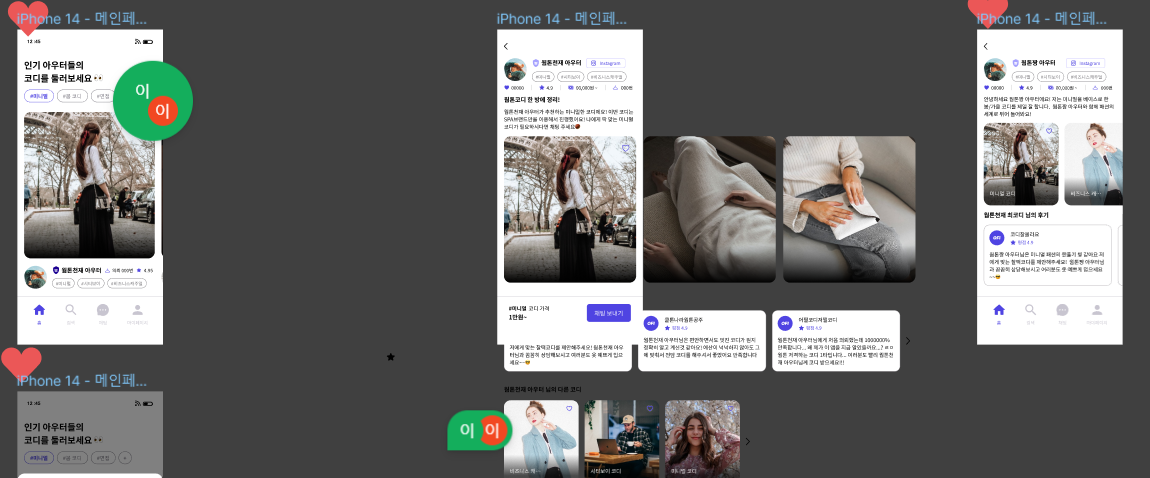1150x478 pixels.
Task: Tap the profile person icon in the right frame's nav bar
Action: (1096, 310)
